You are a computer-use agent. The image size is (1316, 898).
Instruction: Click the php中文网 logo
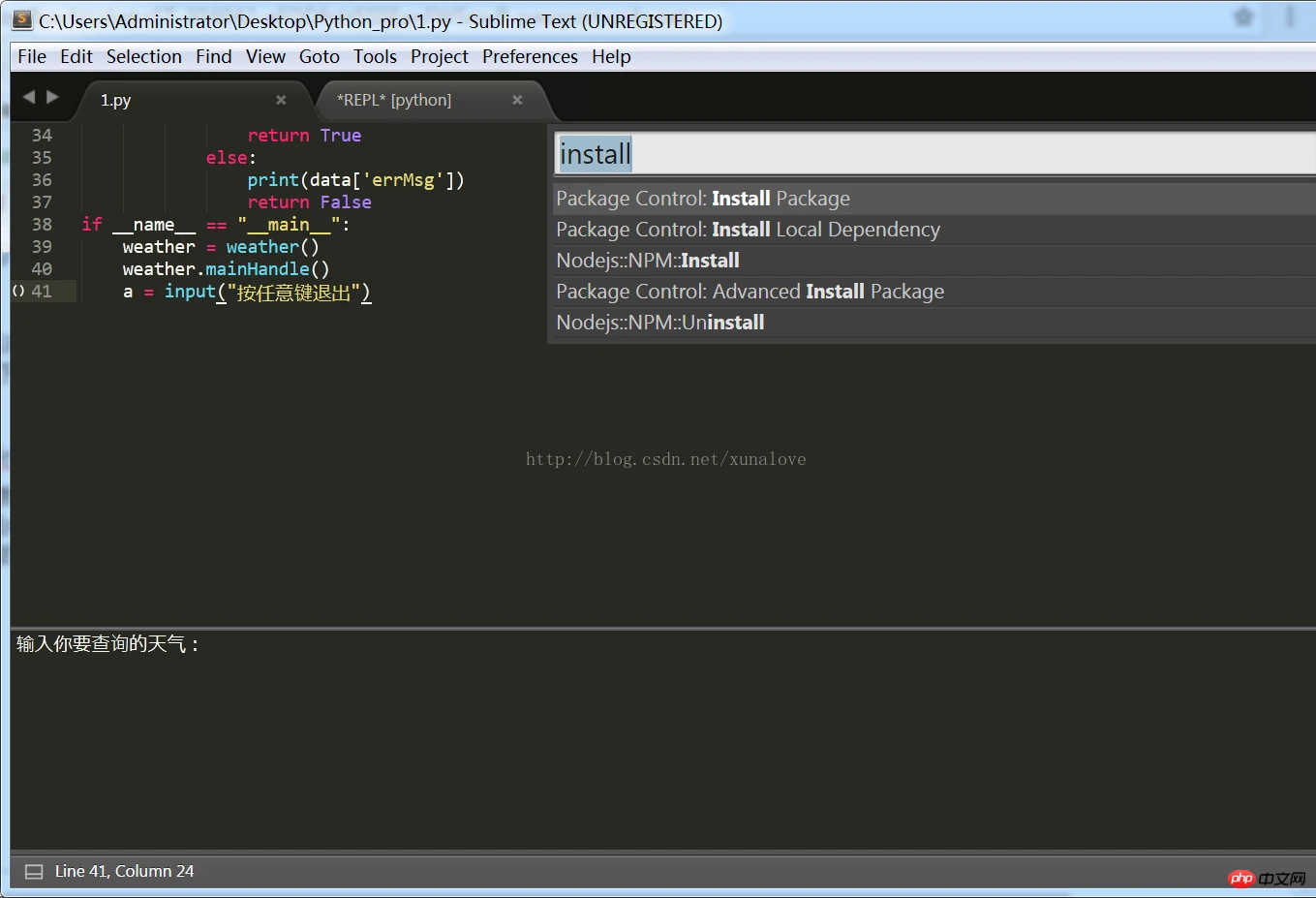tap(1267, 879)
